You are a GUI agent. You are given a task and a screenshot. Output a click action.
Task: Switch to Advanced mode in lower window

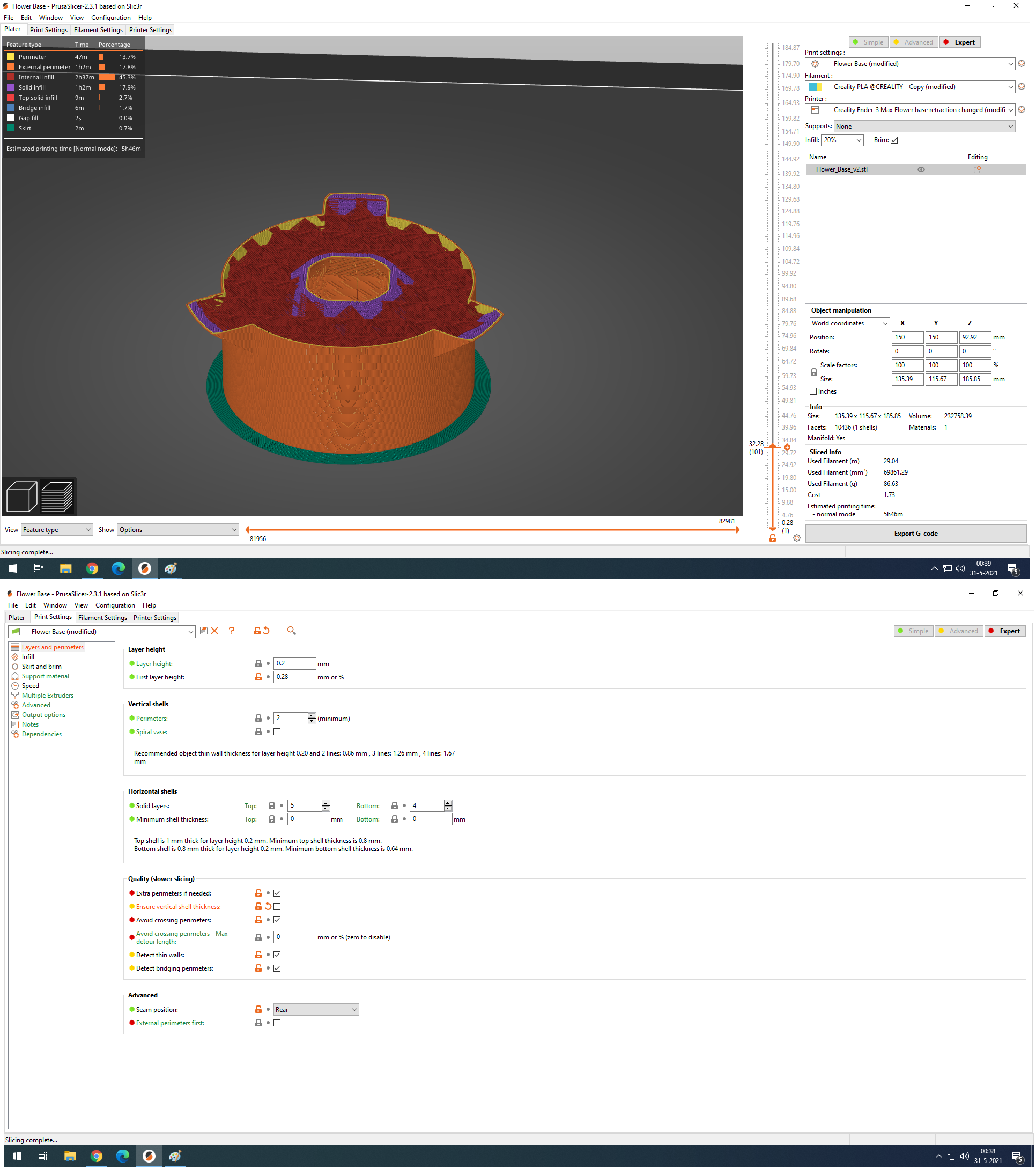959,631
